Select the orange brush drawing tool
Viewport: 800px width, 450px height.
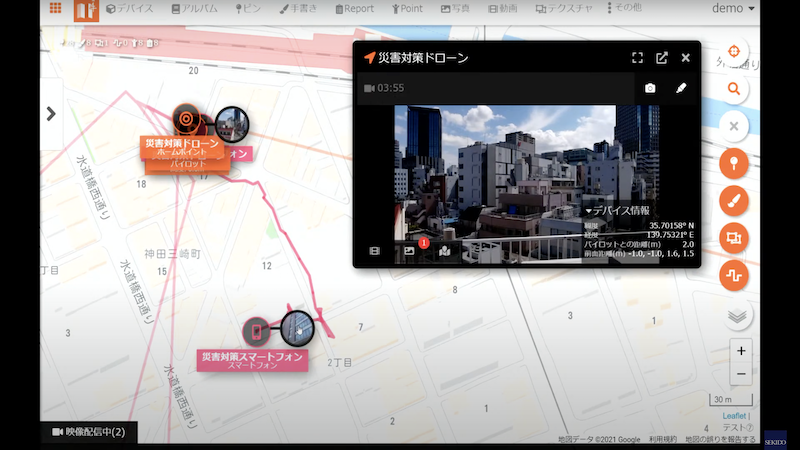(733, 200)
